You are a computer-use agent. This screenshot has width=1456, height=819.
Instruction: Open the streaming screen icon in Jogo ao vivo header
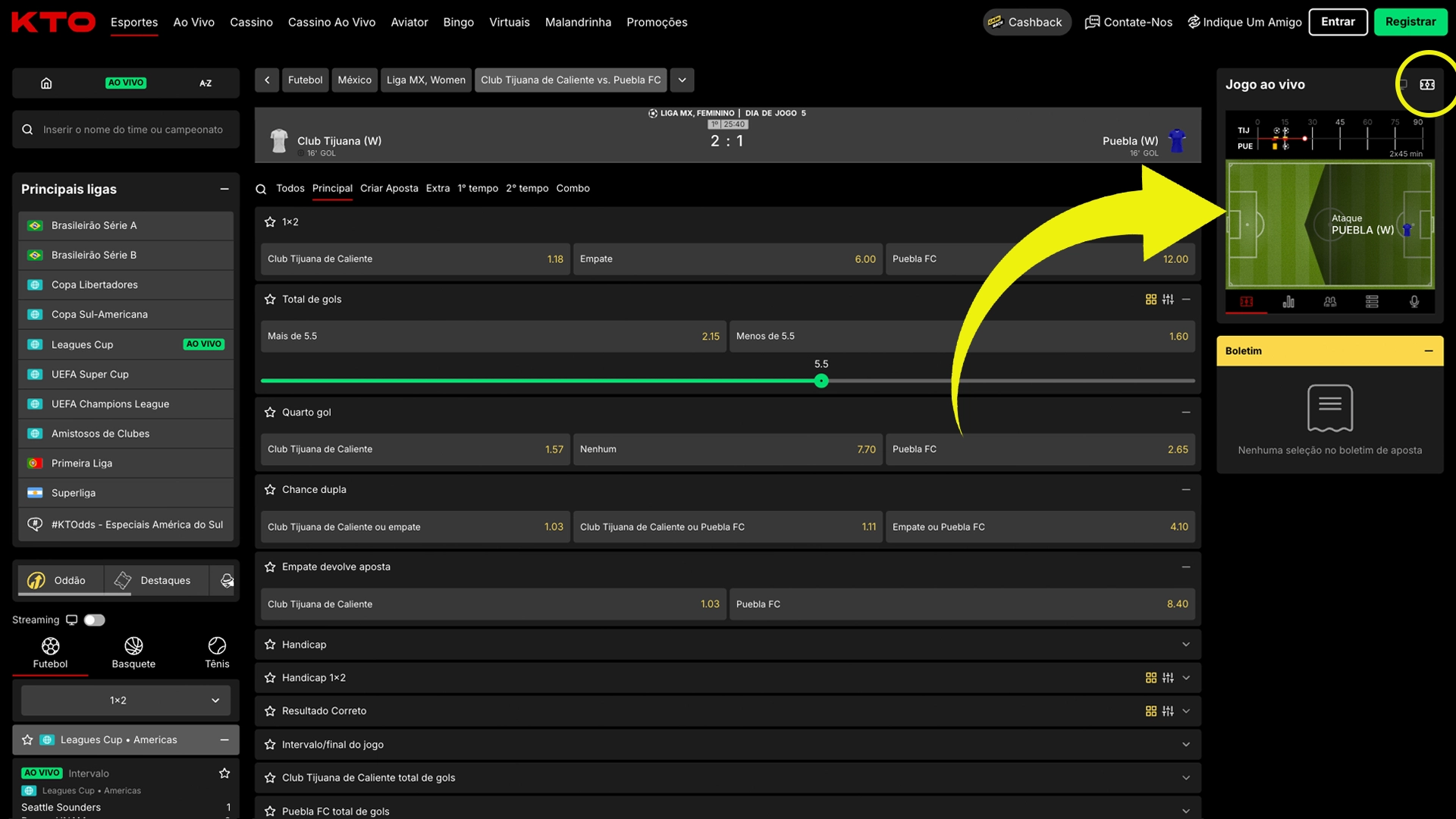pyautogui.click(x=1404, y=84)
